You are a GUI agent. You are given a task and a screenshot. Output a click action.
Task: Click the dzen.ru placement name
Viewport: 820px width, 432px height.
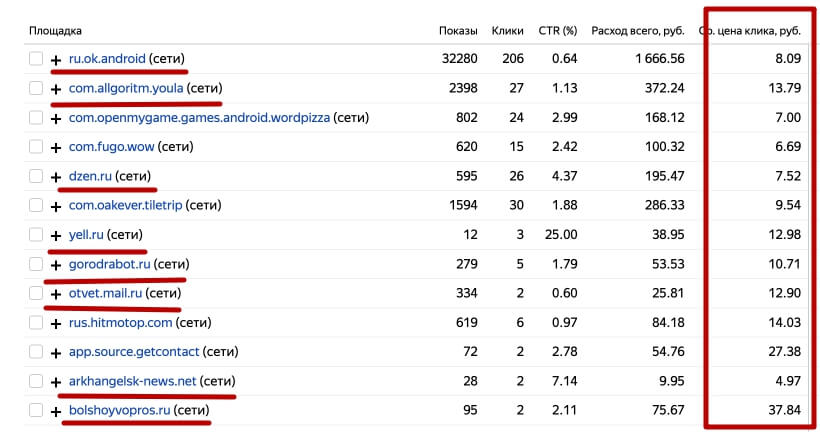(90, 176)
